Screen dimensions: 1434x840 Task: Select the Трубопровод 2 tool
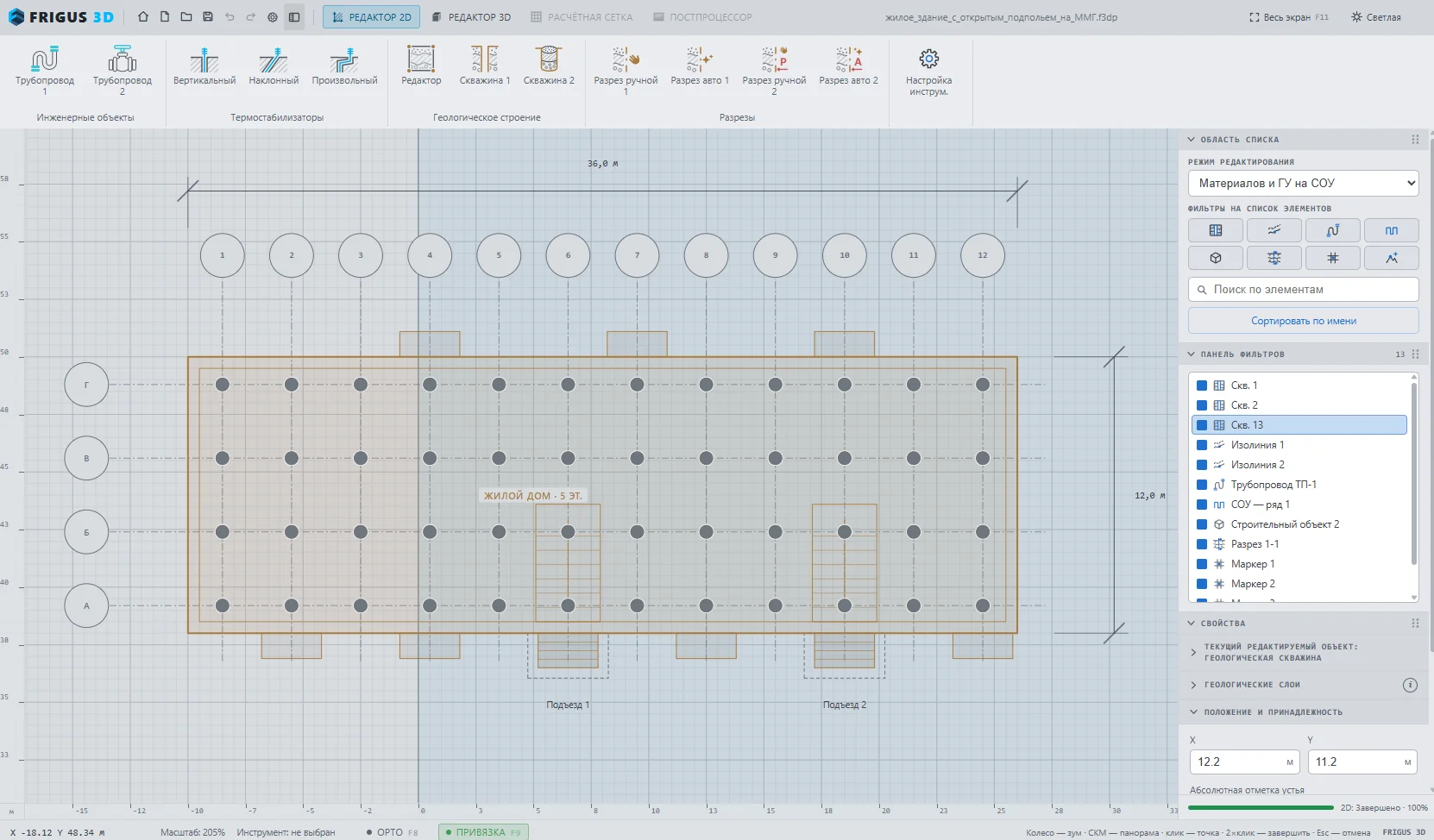pyautogui.click(x=123, y=71)
